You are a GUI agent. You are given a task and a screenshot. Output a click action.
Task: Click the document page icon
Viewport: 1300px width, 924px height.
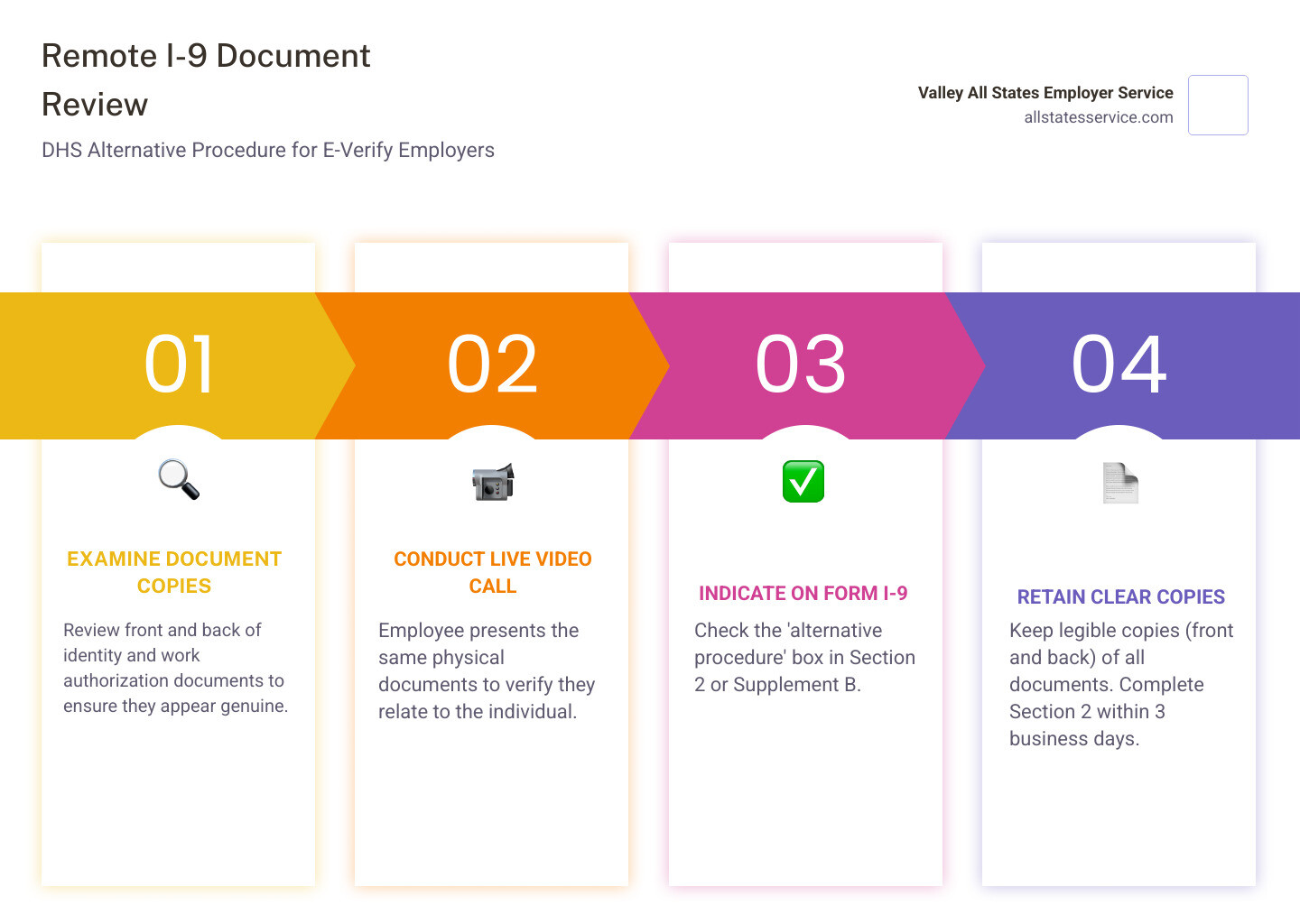pyautogui.click(x=1119, y=484)
